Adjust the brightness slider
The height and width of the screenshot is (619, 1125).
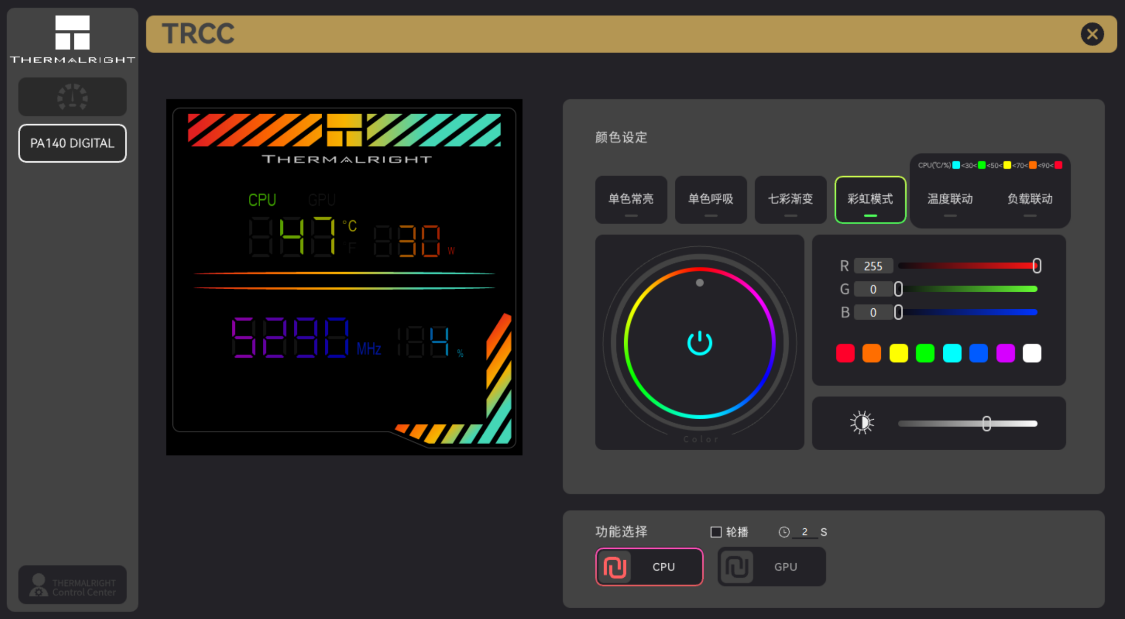tap(968, 423)
